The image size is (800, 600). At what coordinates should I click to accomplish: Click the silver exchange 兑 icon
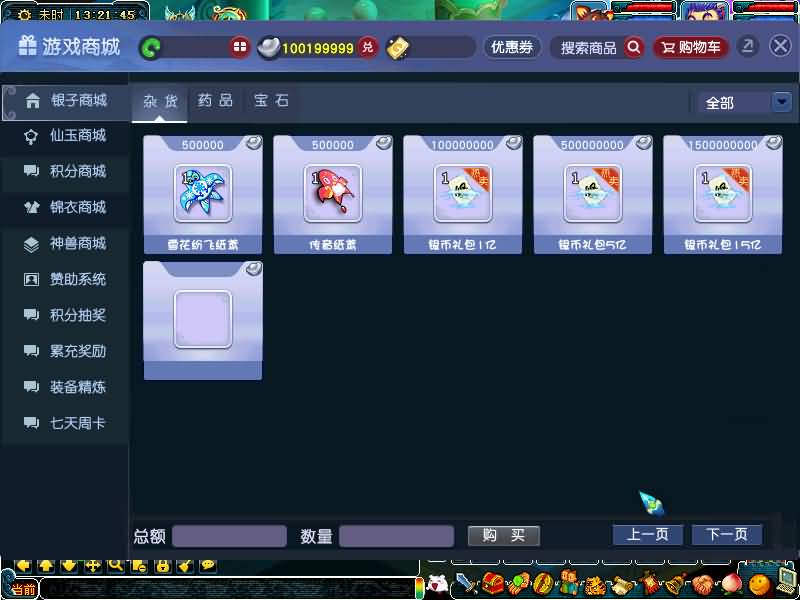pos(368,47)
